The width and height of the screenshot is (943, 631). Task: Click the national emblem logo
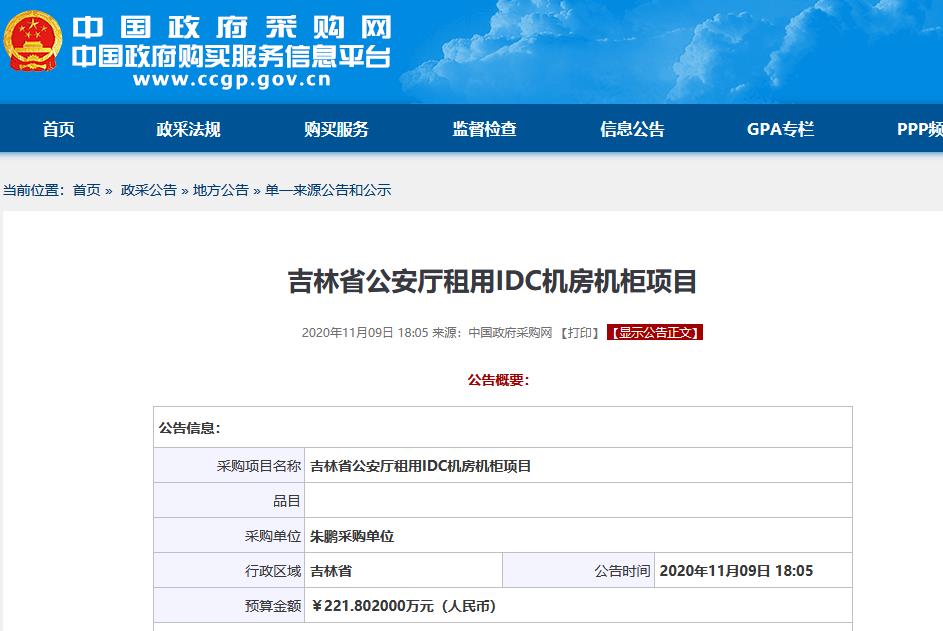(34, 42)
